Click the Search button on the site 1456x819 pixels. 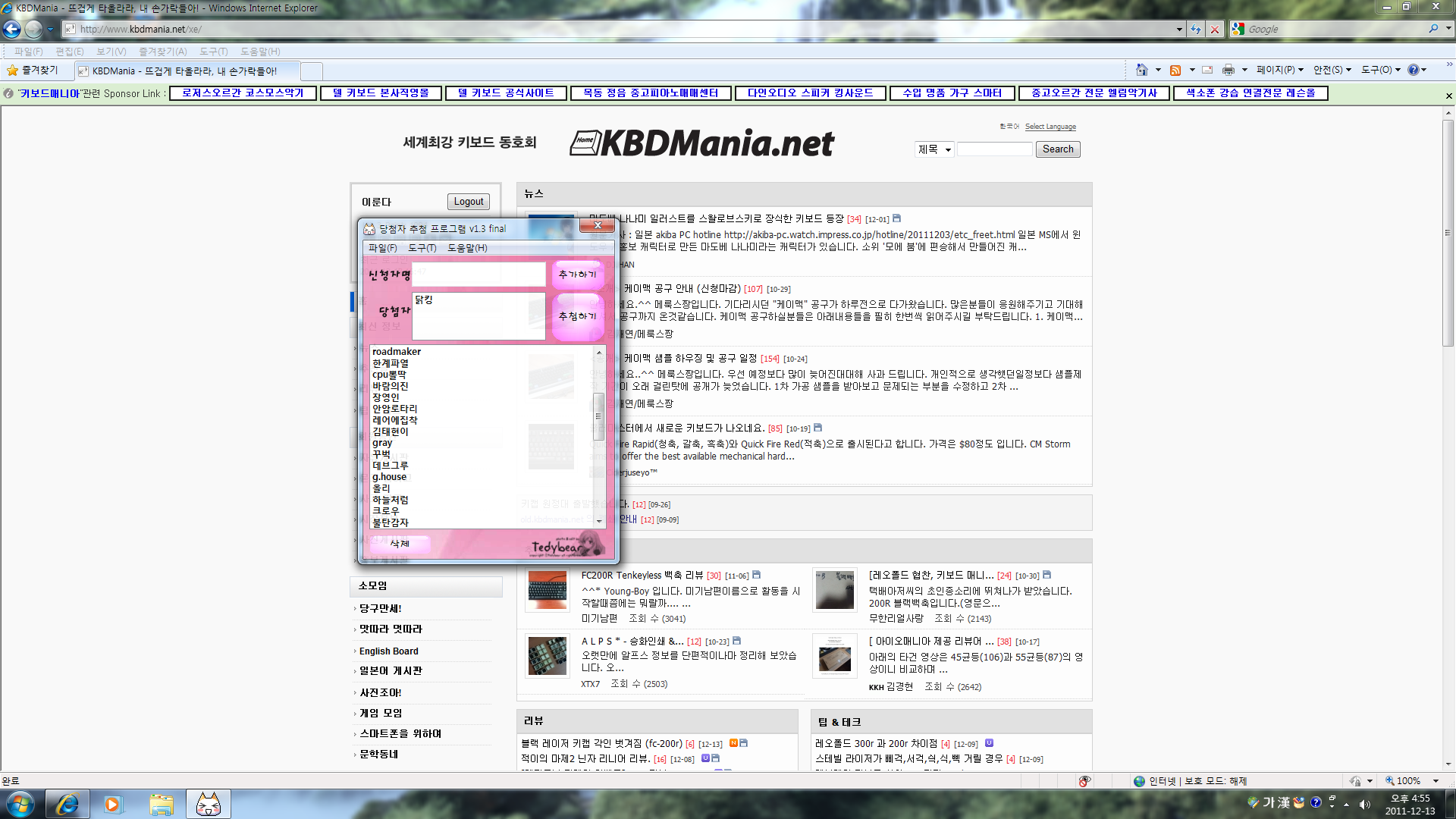[1058, 149]
